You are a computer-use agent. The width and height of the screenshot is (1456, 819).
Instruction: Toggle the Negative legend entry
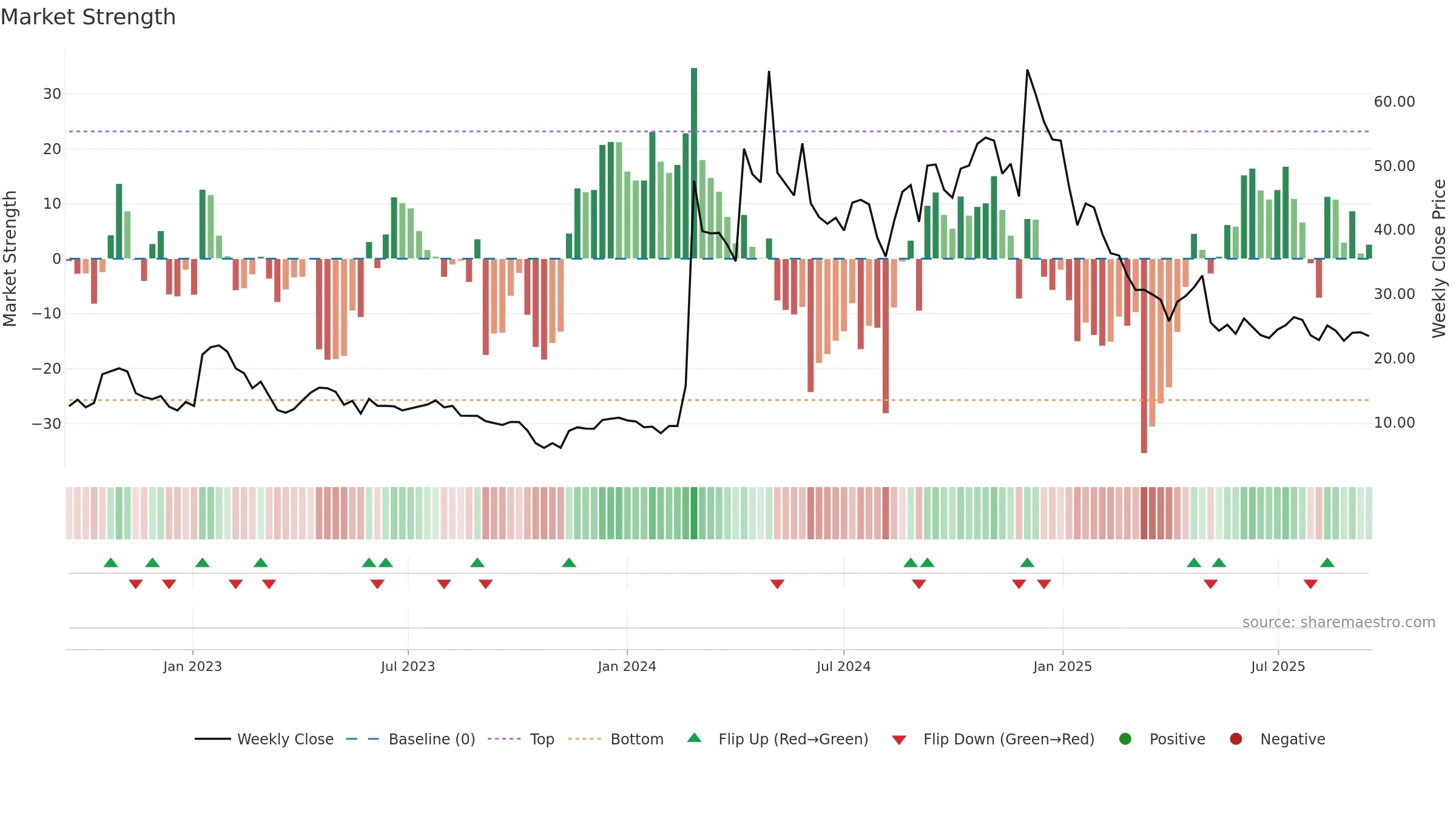coord(1277,739)
